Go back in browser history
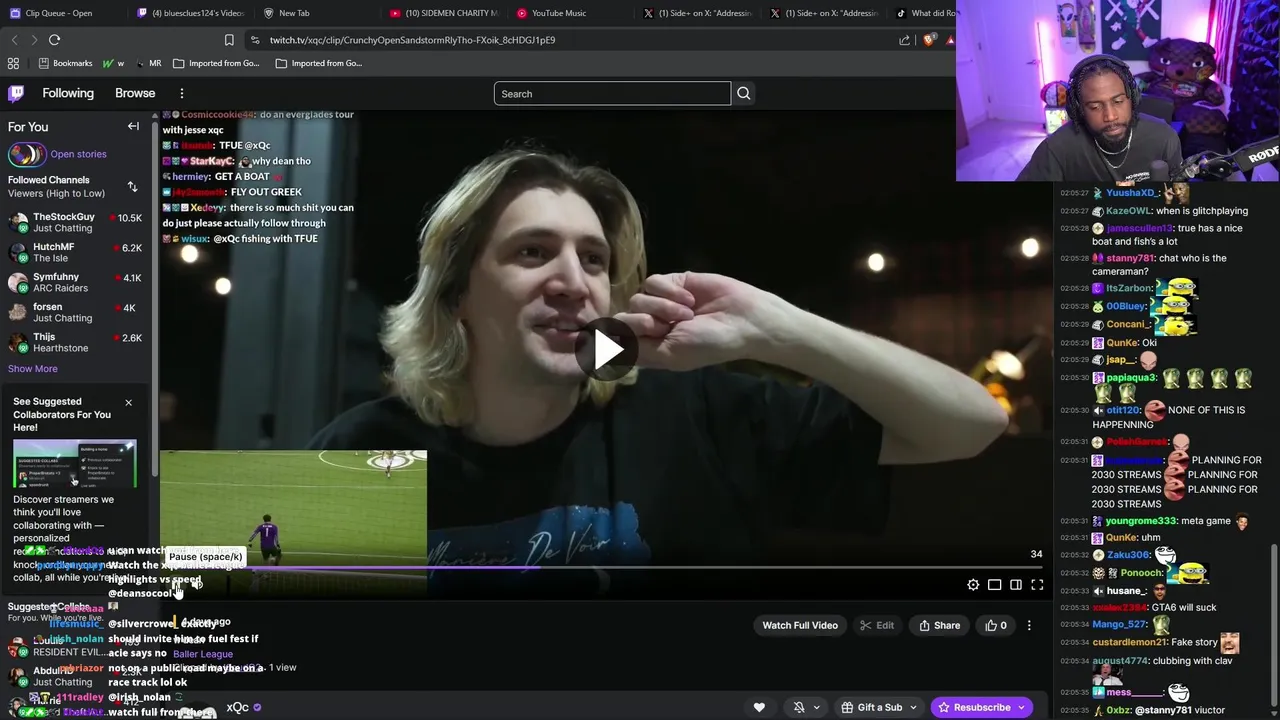This screenshot has height=720, width=1280. coord(14,40)
